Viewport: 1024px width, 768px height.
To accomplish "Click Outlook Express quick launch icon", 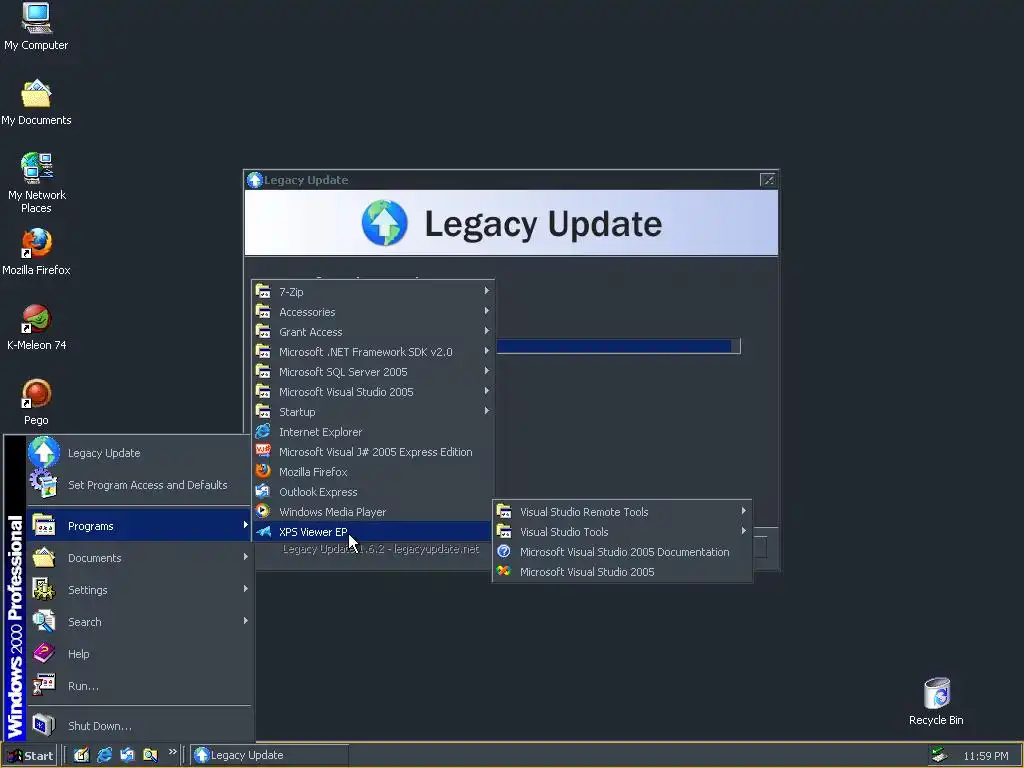I will 127,755.
